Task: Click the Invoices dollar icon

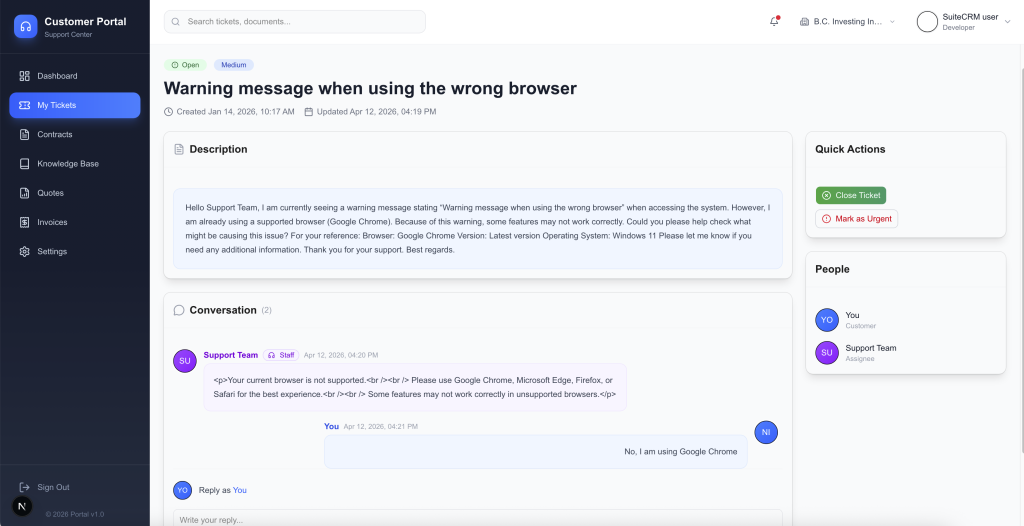Action: (x=25, y=222)
